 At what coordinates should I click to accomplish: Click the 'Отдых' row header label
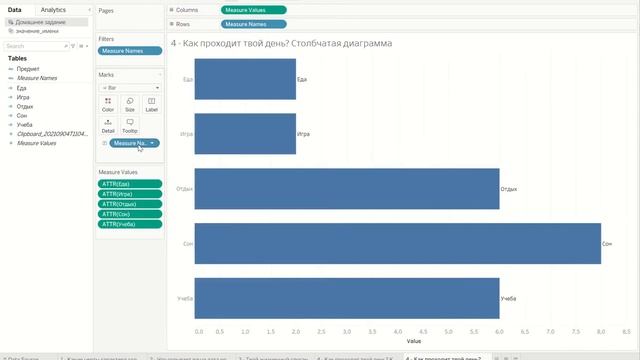tap(184, 189)
